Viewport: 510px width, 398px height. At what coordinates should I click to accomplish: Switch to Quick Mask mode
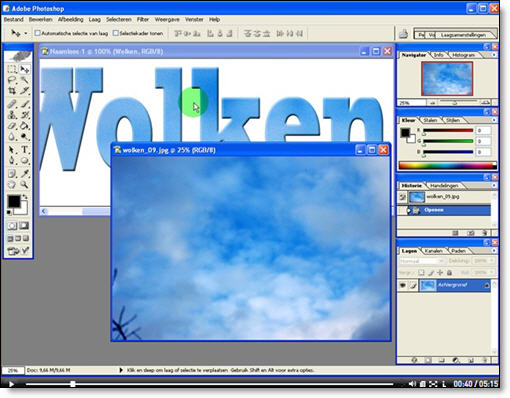(x=24, y=226)
